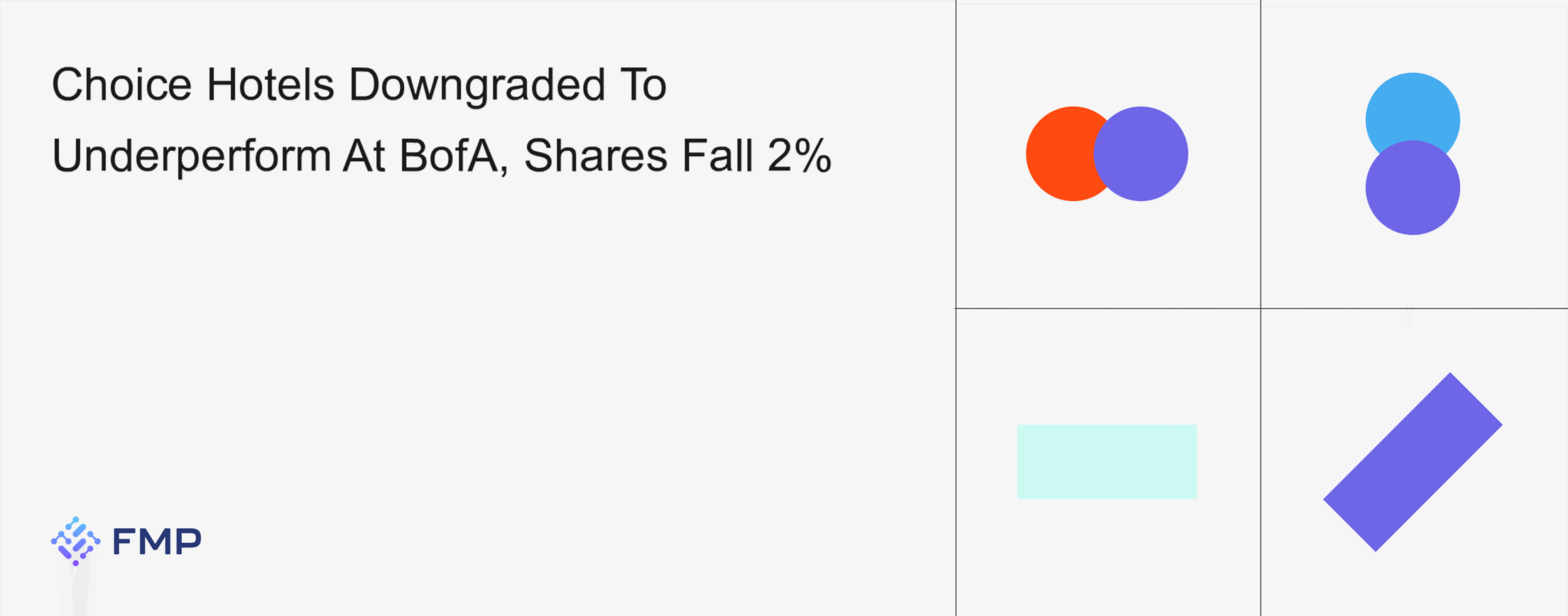Click the word "Hotels" in the headline
This screenshot has height=616, width=1568.
(x=271, y=85)
